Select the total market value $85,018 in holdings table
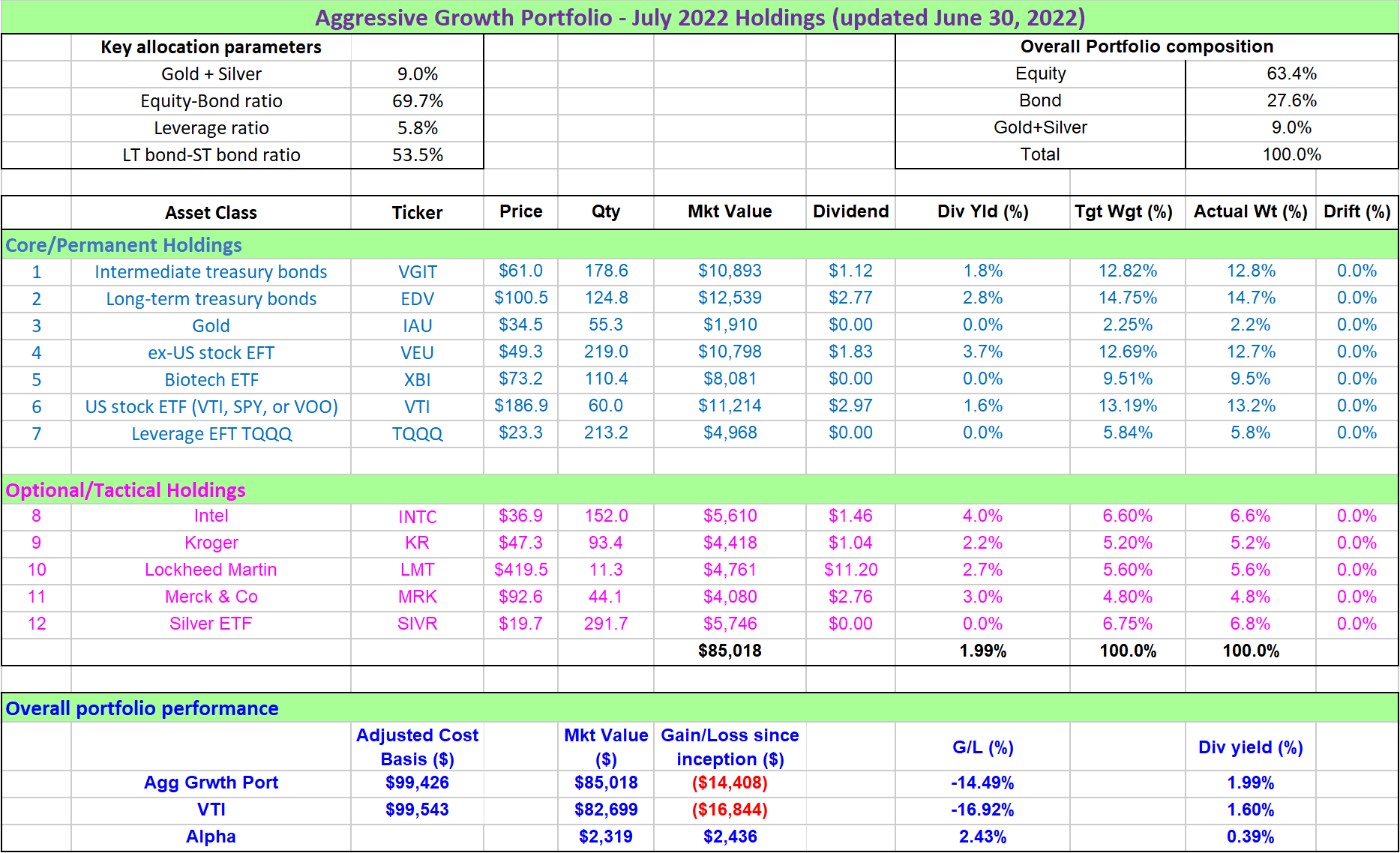Viewport: 1400px width, 853px height. coord(730,651)
